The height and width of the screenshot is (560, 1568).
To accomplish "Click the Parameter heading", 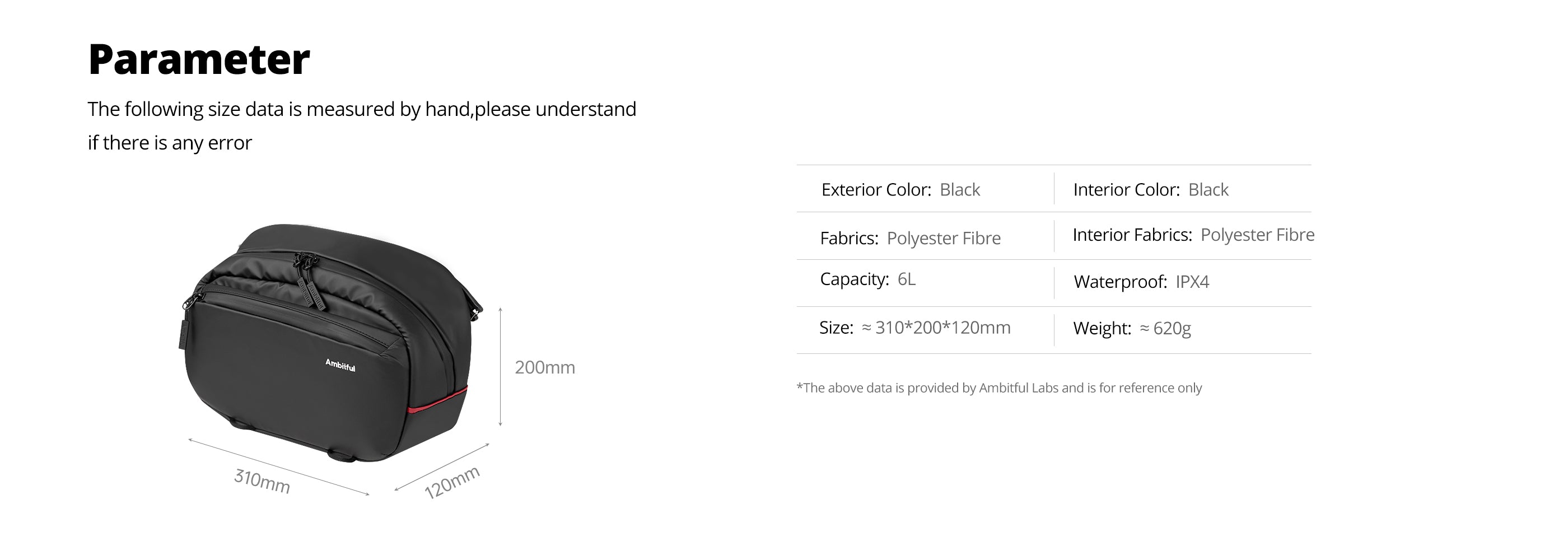I will 199,60.
